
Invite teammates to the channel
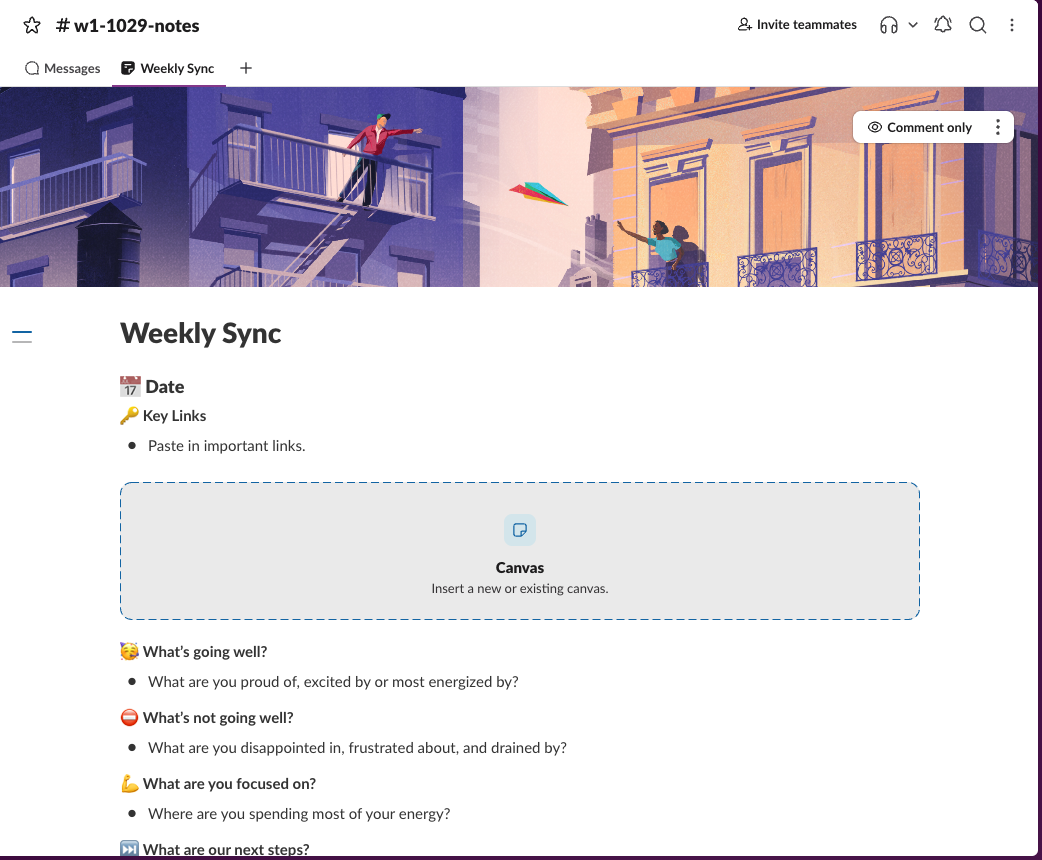click(x=797, y=25)
